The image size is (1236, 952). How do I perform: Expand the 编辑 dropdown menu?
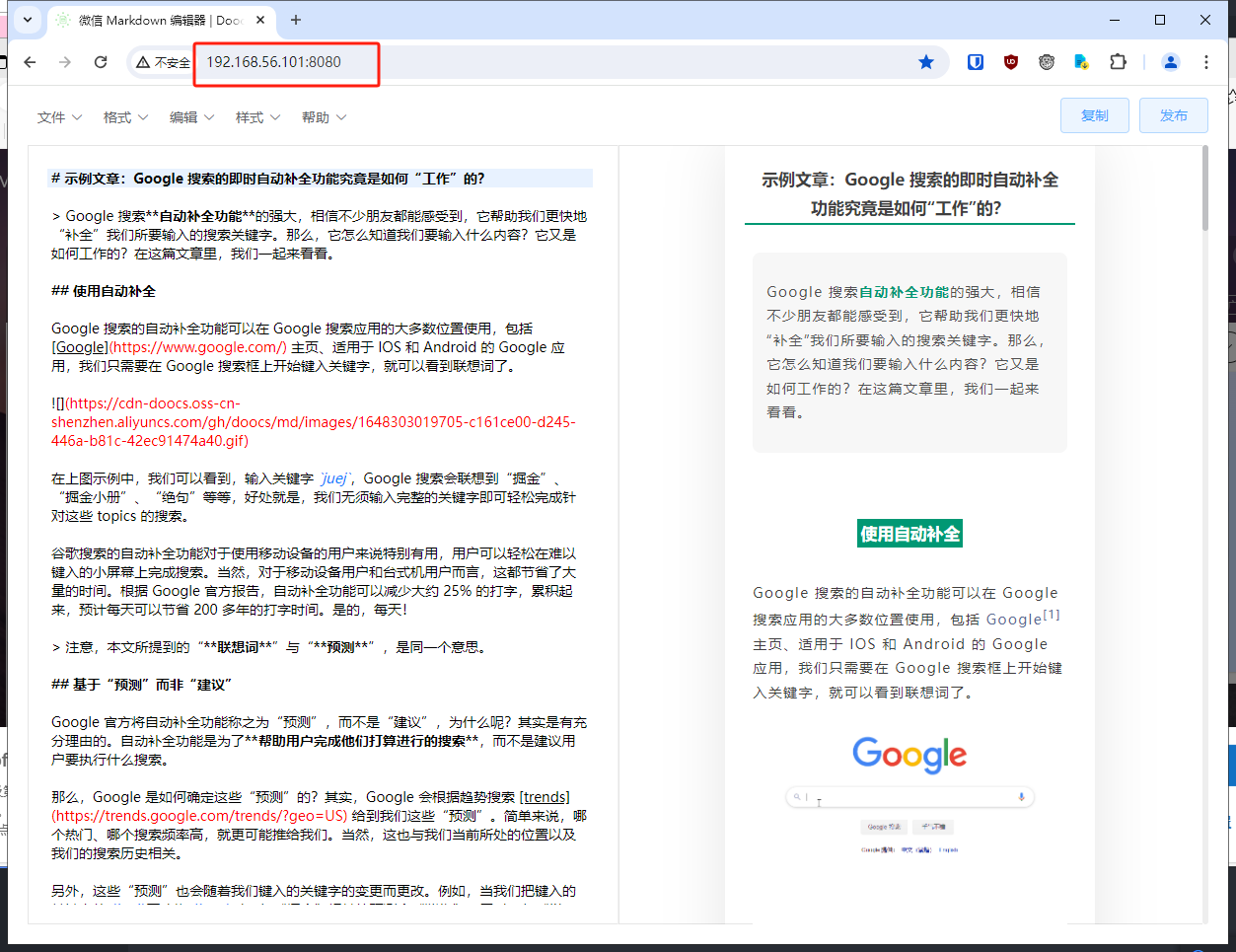tap(191, 117)
